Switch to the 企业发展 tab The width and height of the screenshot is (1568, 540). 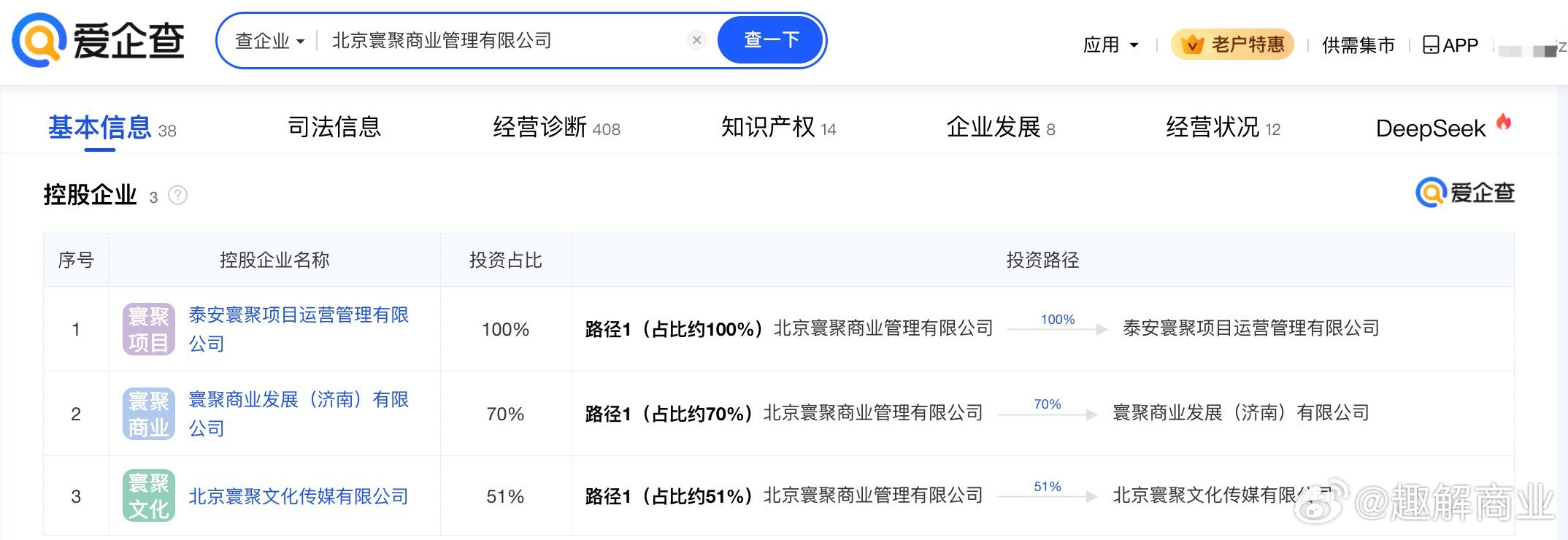point(1001,128)
